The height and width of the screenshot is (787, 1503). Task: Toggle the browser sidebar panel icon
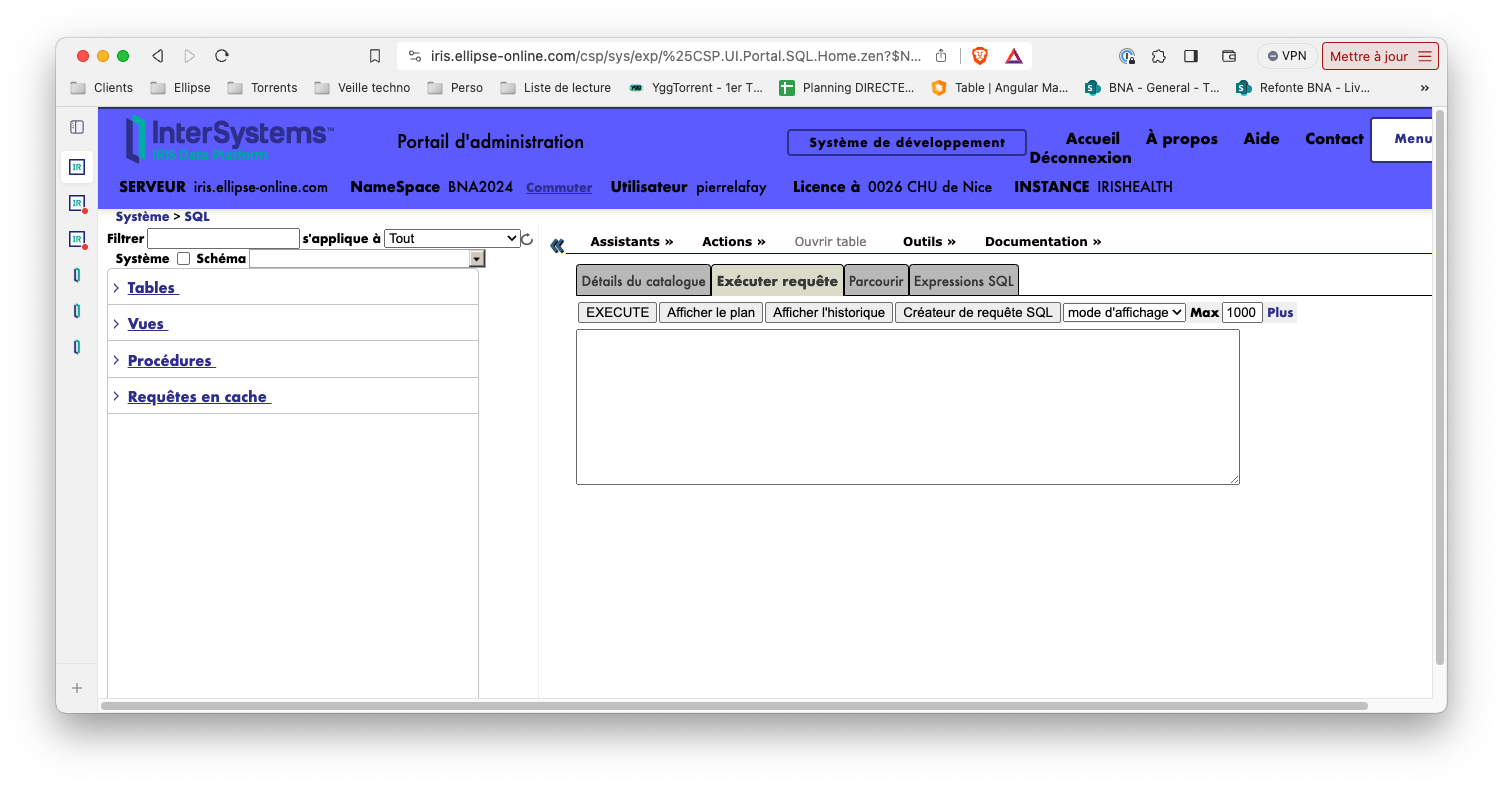click(x=1191, y=56)
